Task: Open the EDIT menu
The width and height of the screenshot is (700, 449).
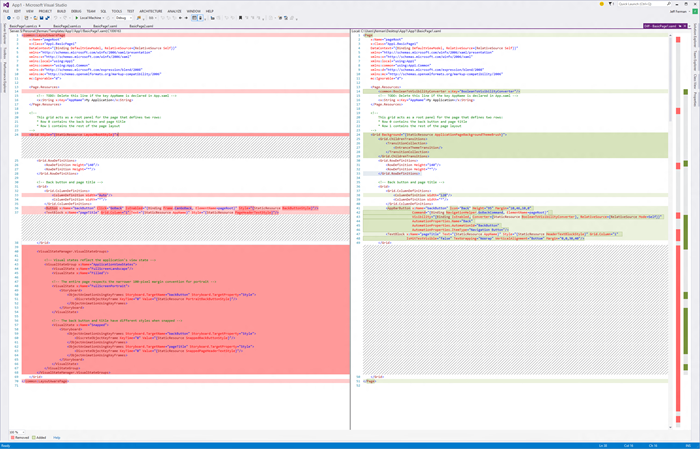Action: coord(17,11)
